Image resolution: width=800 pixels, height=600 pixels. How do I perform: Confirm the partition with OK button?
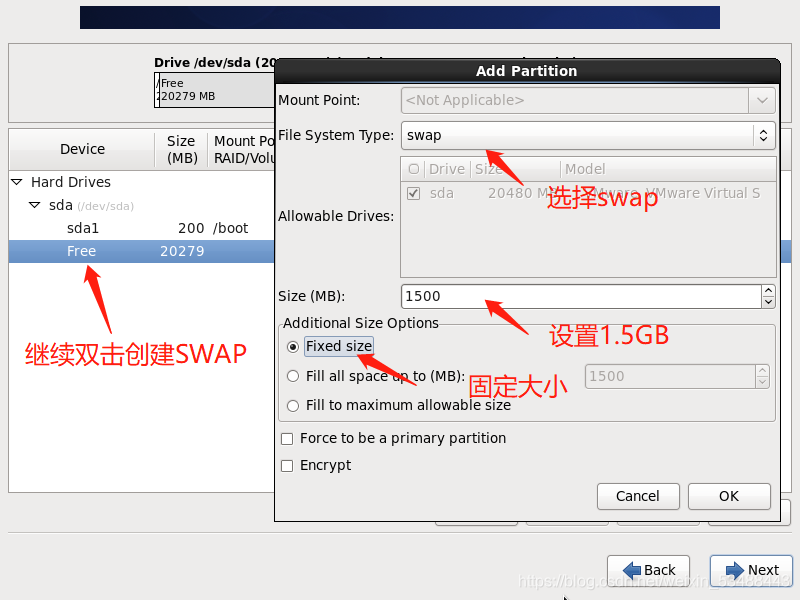click(x=729, y=496)
